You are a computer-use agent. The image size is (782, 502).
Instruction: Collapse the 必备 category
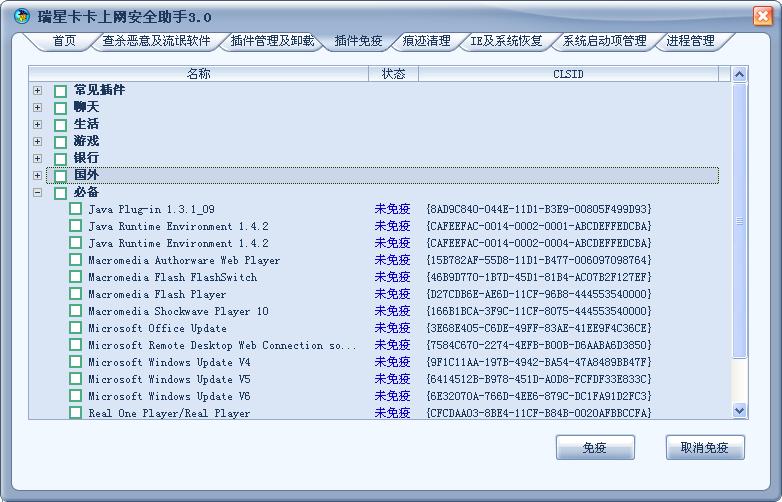click(x=37, y=192)
